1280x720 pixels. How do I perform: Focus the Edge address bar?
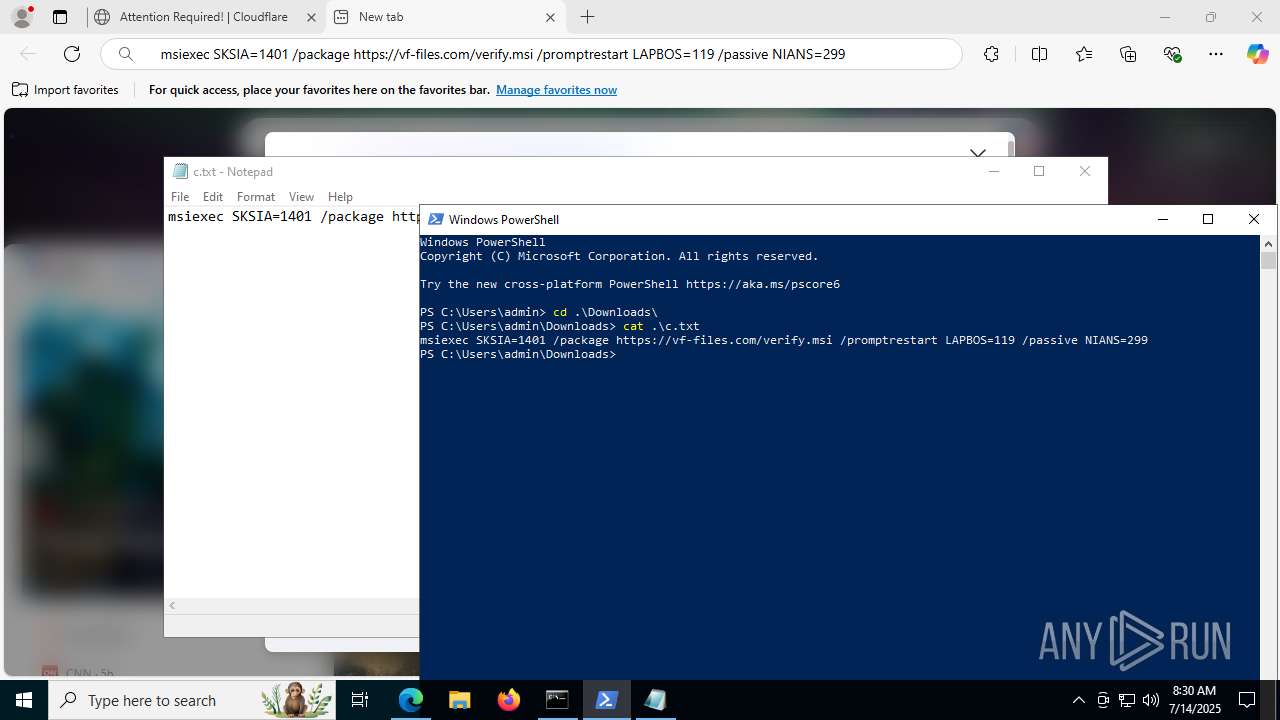coord(531,54)
